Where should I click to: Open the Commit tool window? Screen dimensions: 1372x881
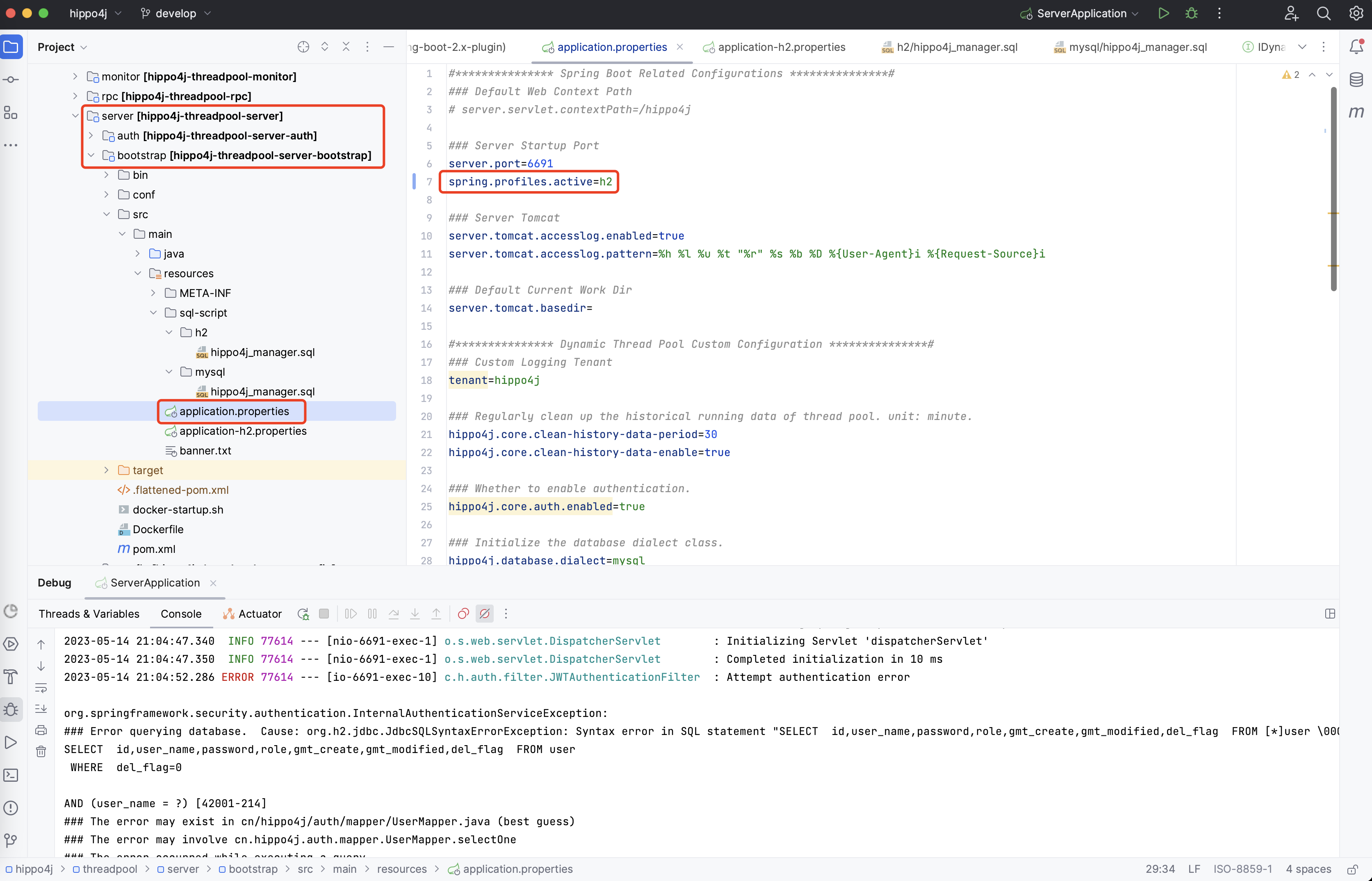tap(11, 80)
